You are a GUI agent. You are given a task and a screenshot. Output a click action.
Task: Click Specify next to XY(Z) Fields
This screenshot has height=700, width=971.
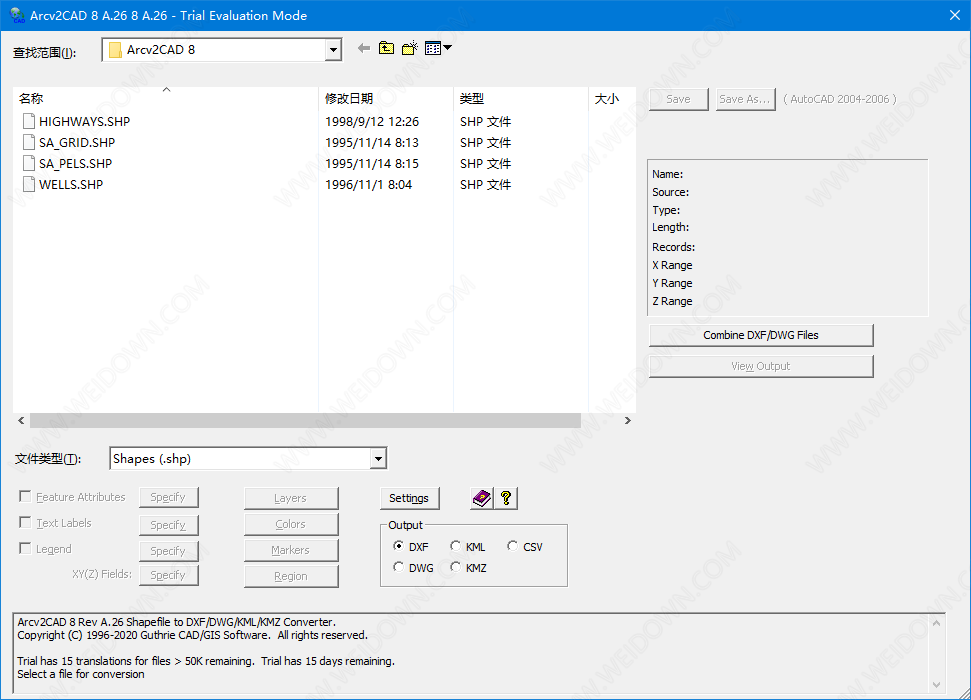pyautogui.click(x=168, y=575)
